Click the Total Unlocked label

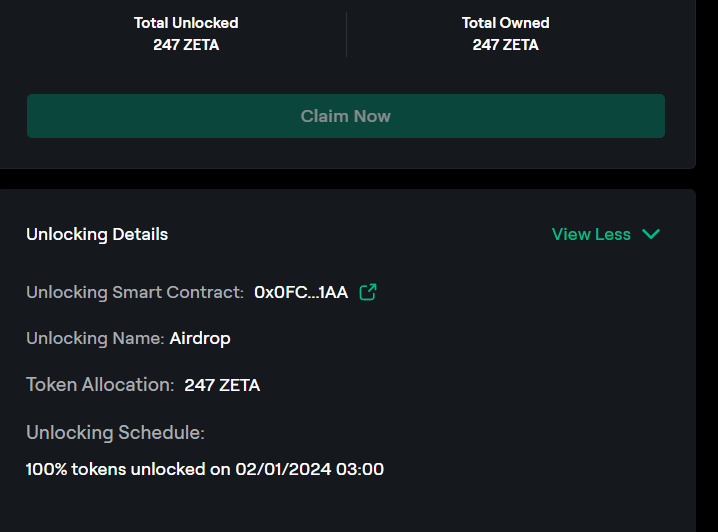click(x=186, y=22)
